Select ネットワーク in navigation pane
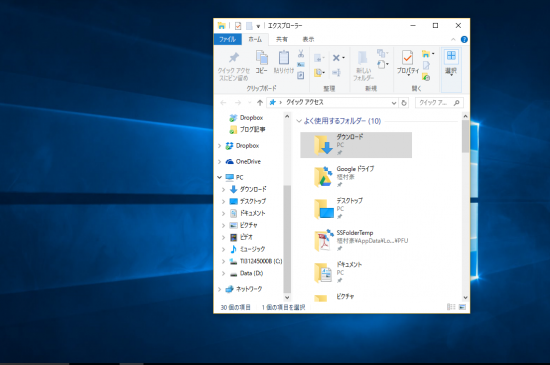The width and height of the screenshot is (550, 365). [244, 289]
